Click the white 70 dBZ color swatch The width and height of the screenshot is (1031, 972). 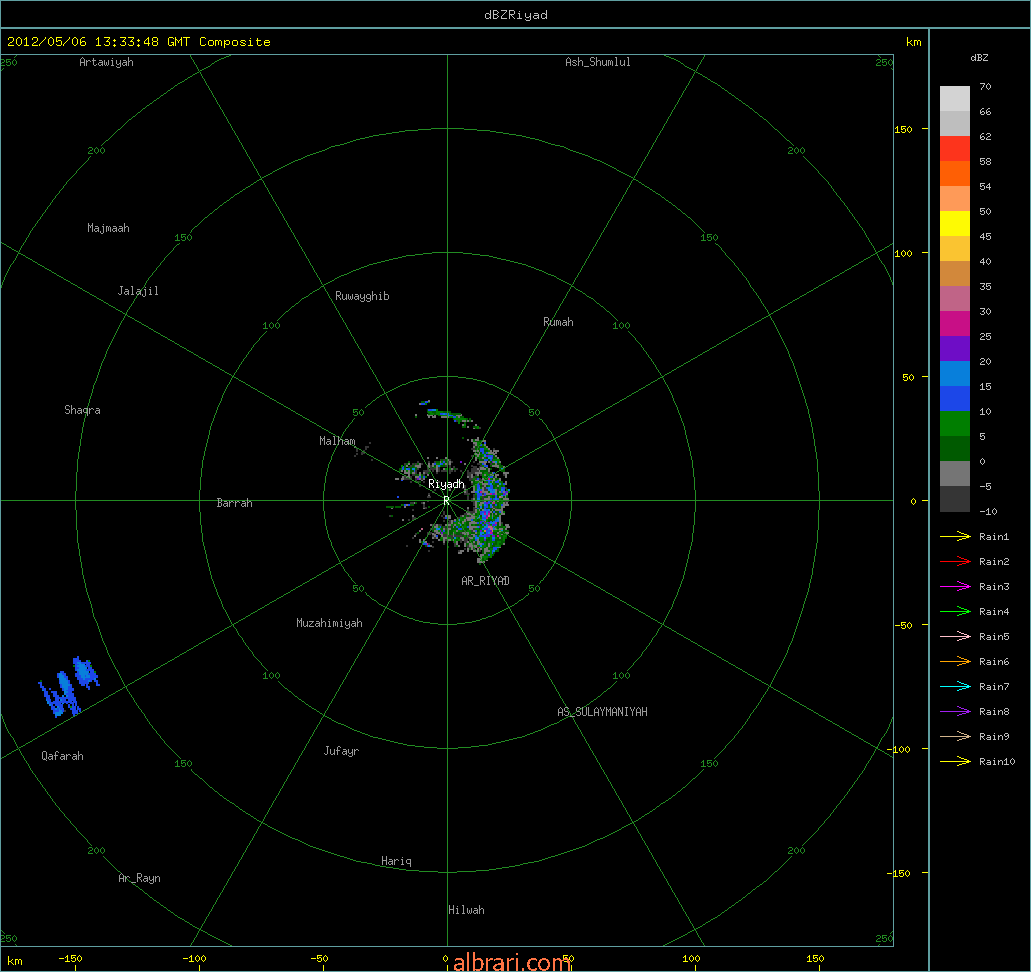tap(955, 99)
